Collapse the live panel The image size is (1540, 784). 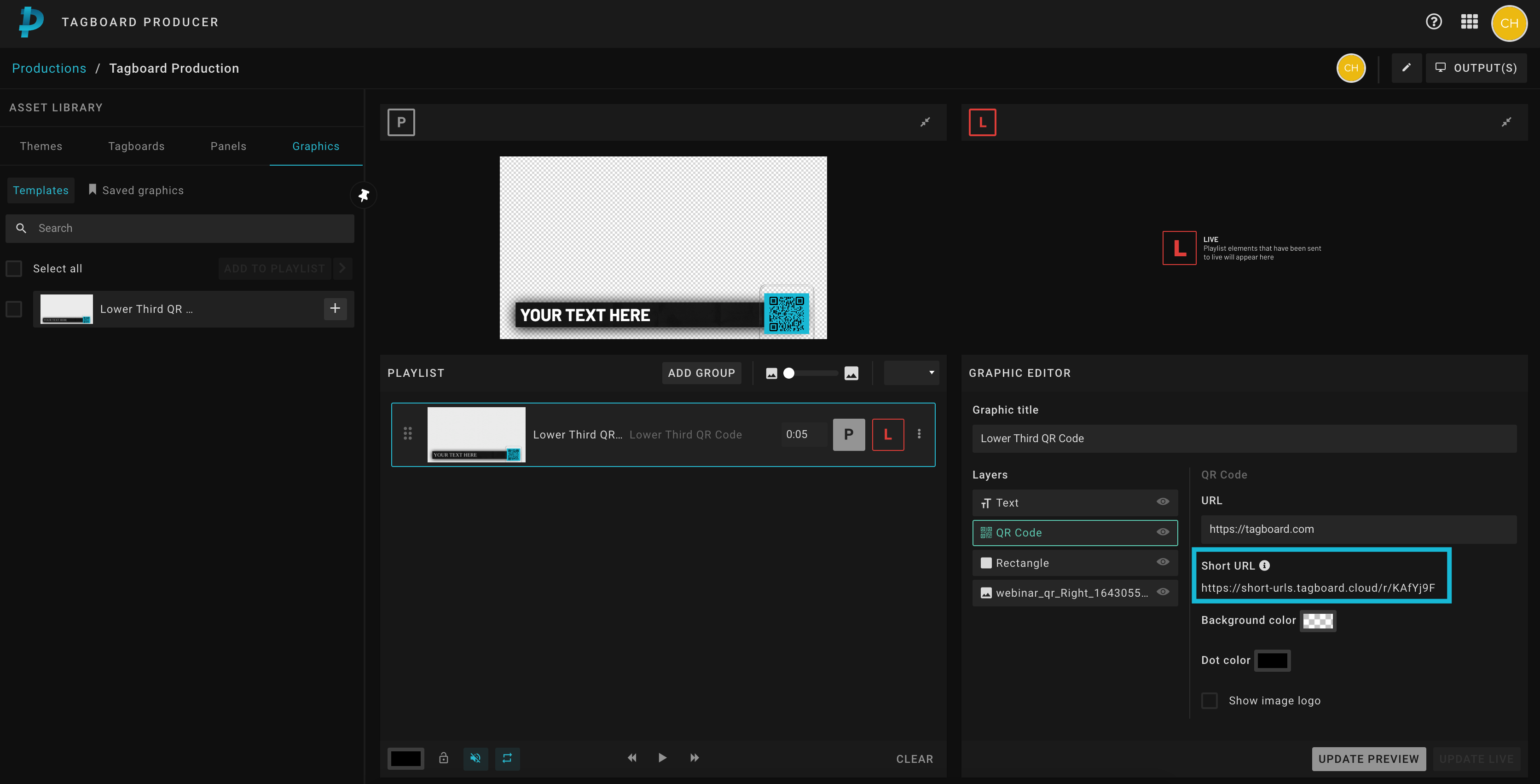point(1506,122)
